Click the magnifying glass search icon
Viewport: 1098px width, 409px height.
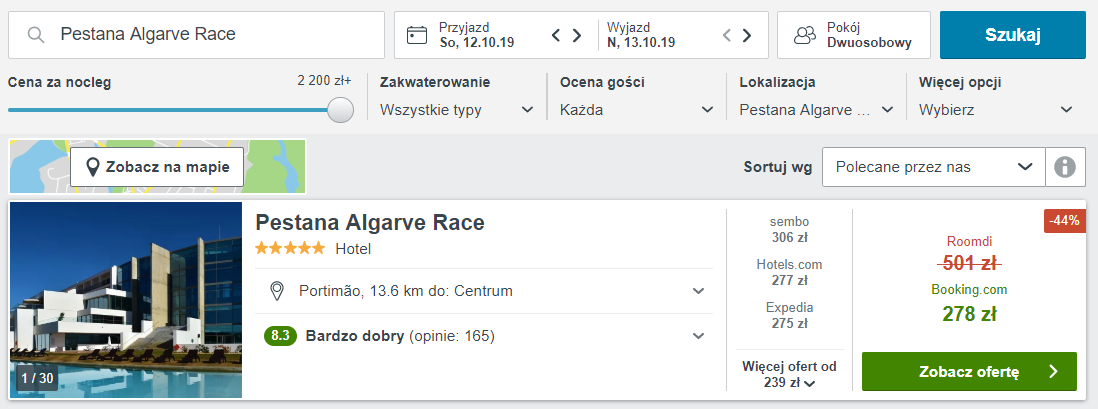(x=36, y=35)
